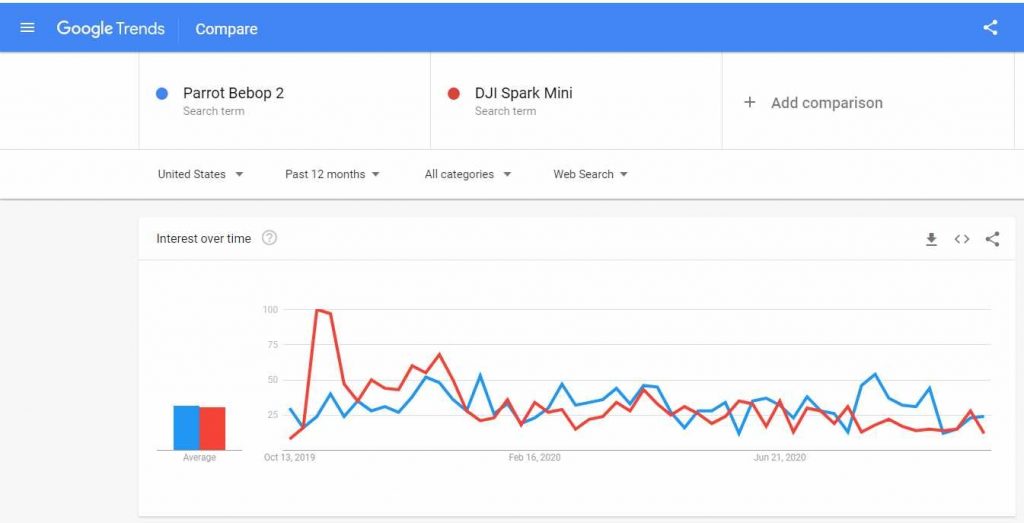Click the Add comparison button
The image size is (1024, 523).
pyautogui.click(x=826, y=102)
